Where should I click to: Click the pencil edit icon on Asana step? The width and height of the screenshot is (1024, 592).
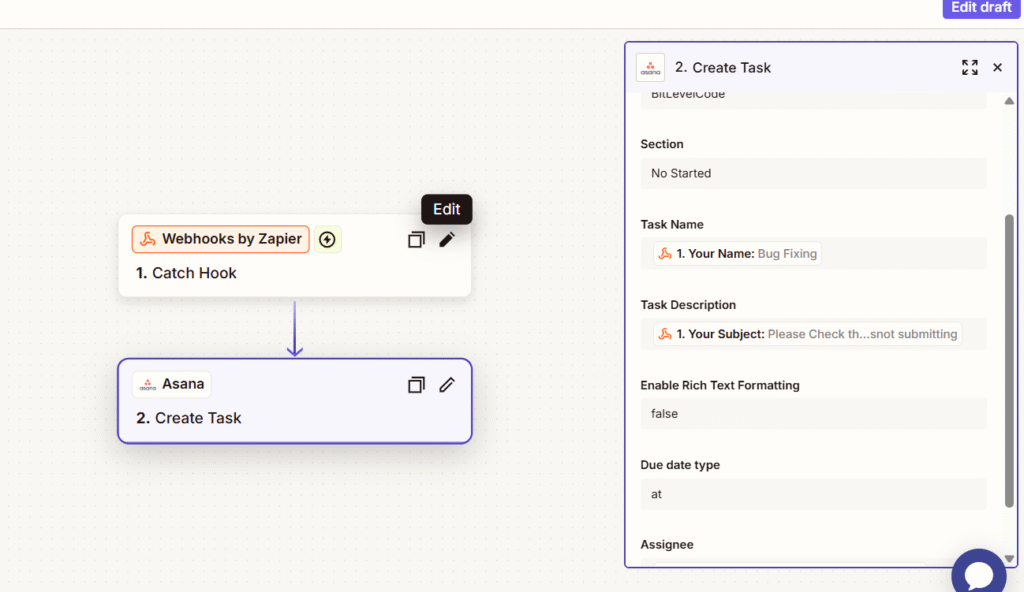coord(447,385)
